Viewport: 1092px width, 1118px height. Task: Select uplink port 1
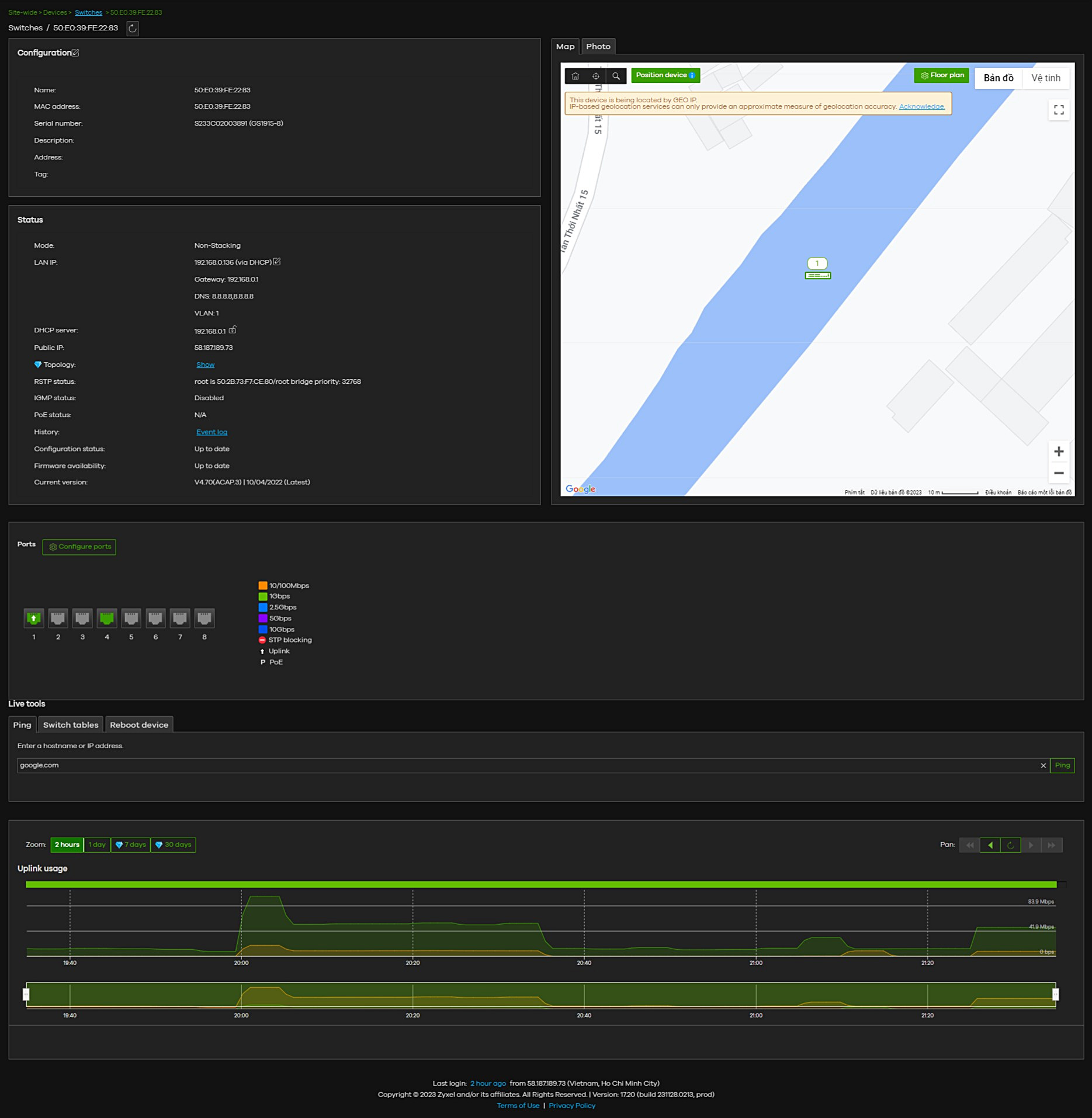(34, 618)
